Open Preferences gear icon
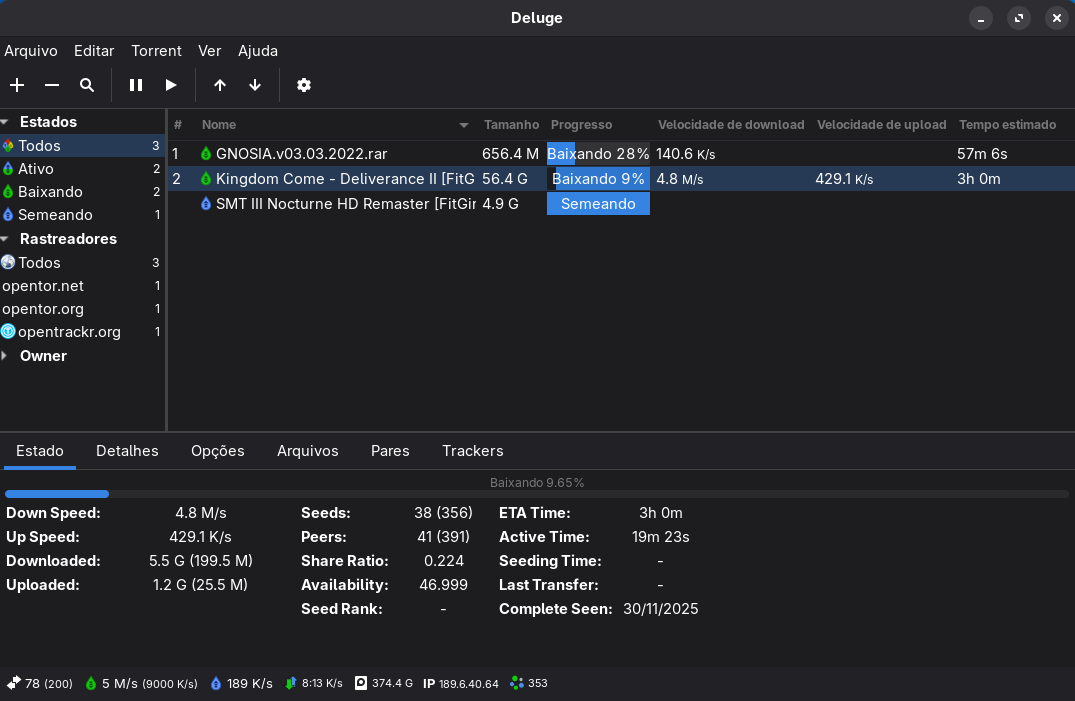Screen dimensions: 1075x701 tap(304, 85)
